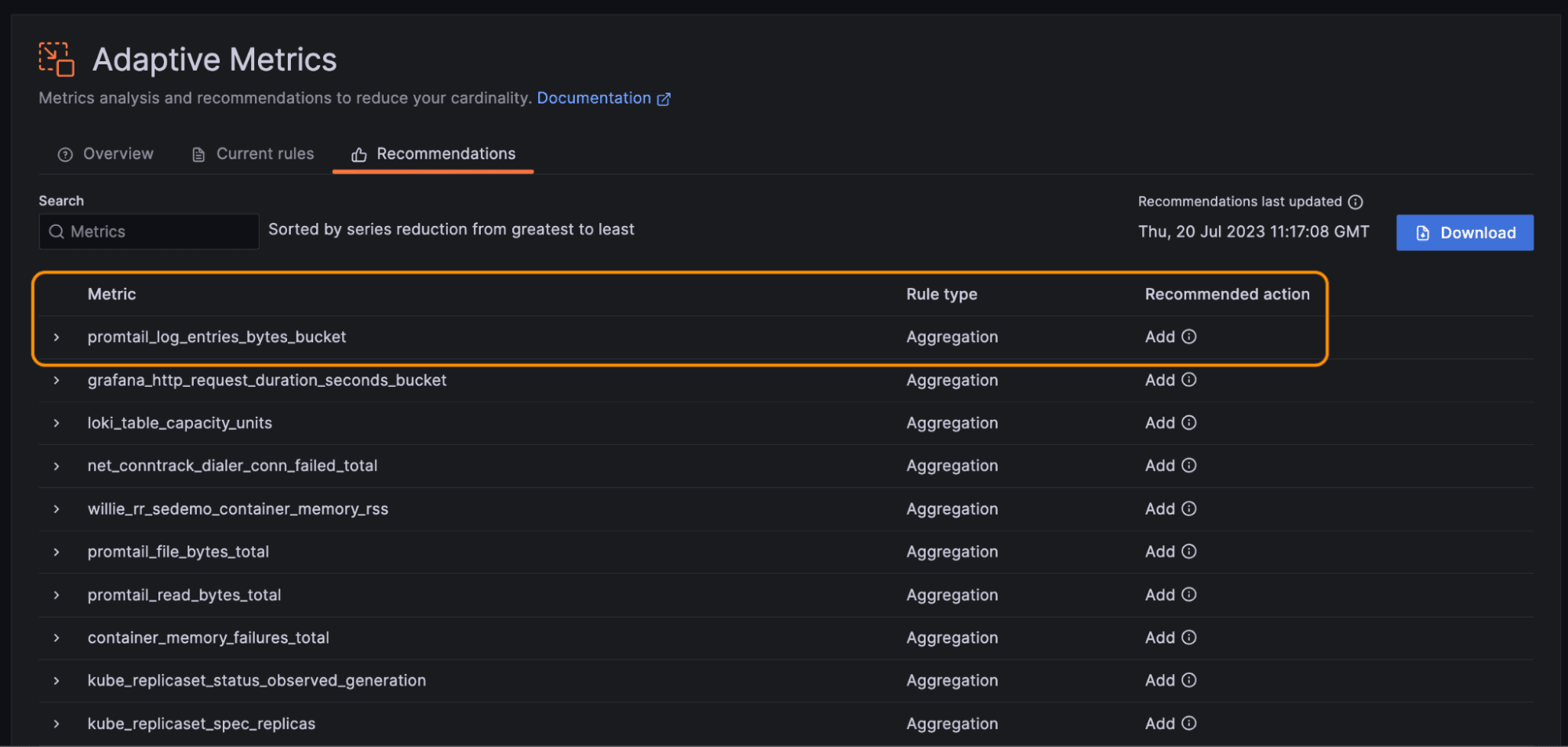
Task: Expand the net_conntrack_dialer_conn_failed_total row
Action: 56,465
